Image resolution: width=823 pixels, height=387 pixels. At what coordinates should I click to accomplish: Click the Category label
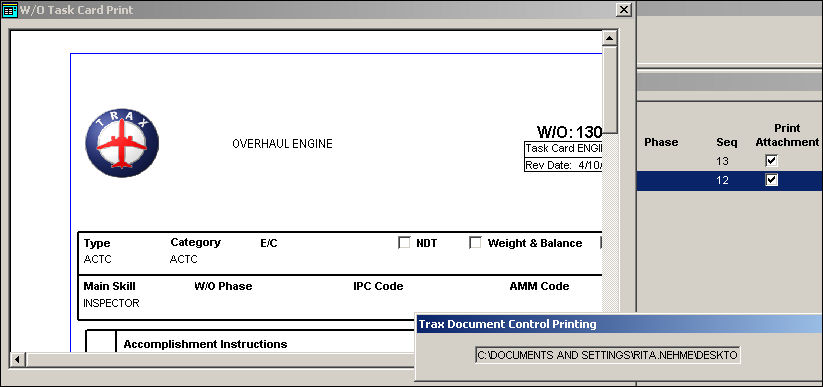pyautogui.click(x=195, y=243)
